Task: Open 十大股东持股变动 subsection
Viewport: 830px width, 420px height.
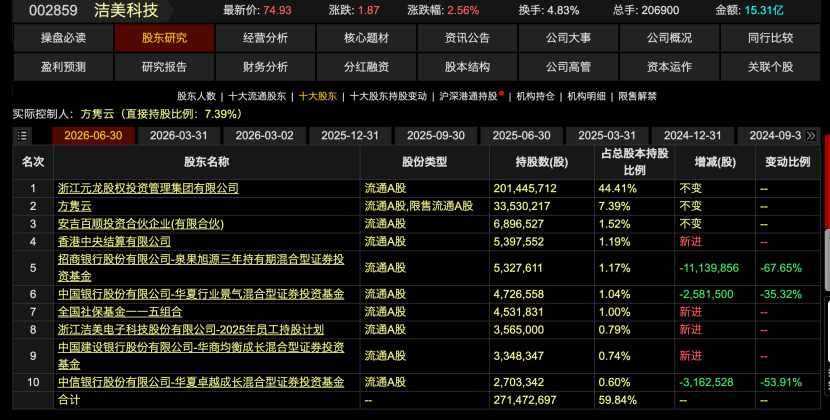Action: point(388,96)
